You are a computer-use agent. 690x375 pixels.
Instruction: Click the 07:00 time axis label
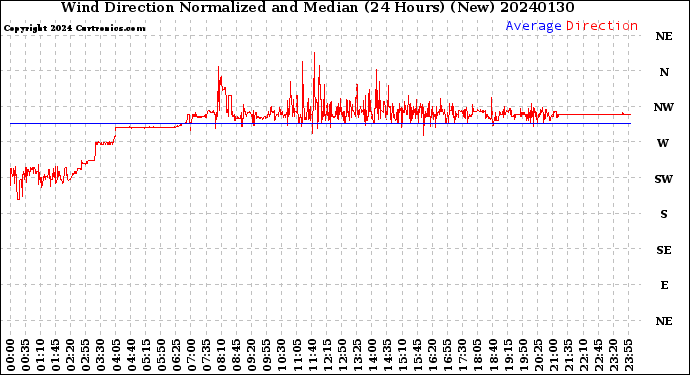click(191, 355)
